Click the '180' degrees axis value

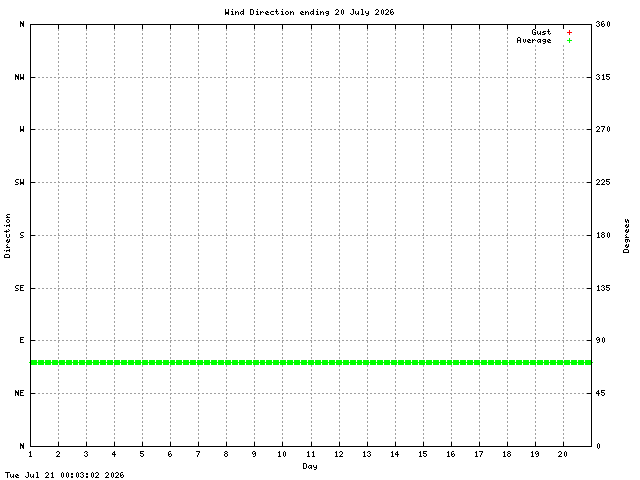603,236
